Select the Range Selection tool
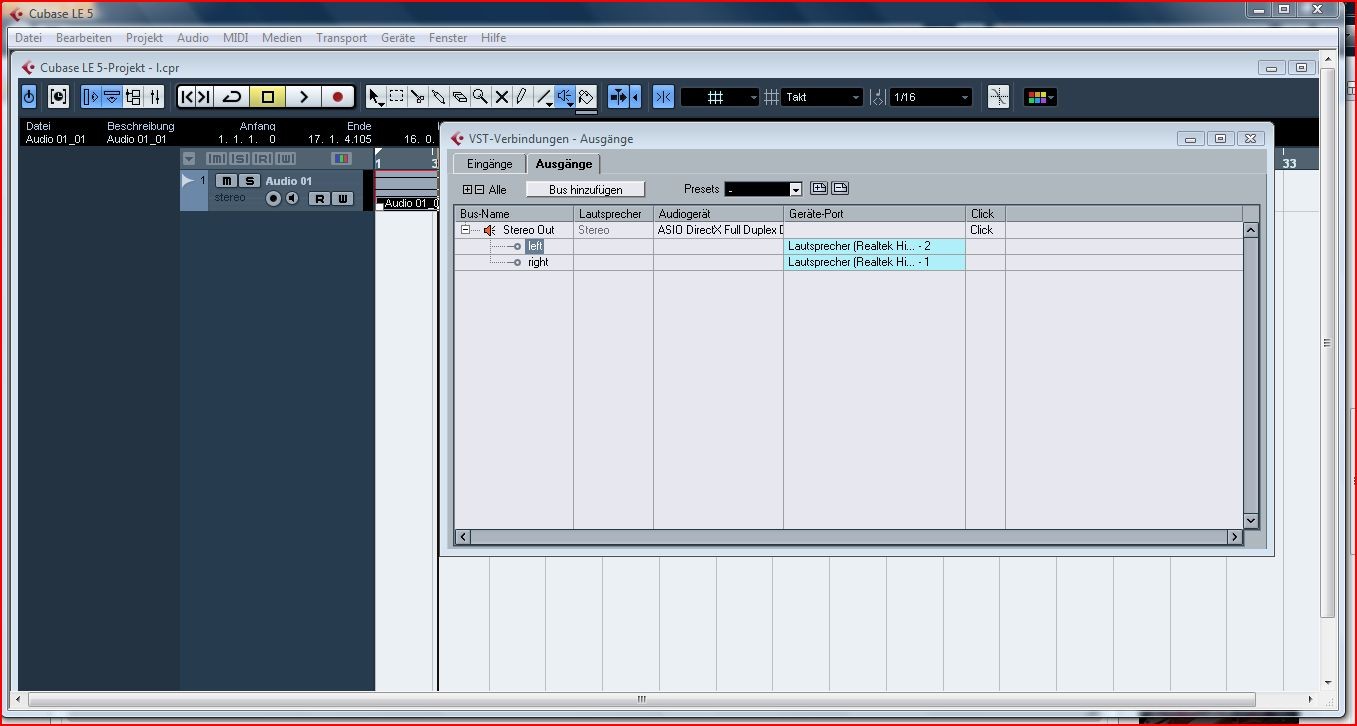This screenshot has width=1357, height=726. pyautogui.click(x=397, y=97)
